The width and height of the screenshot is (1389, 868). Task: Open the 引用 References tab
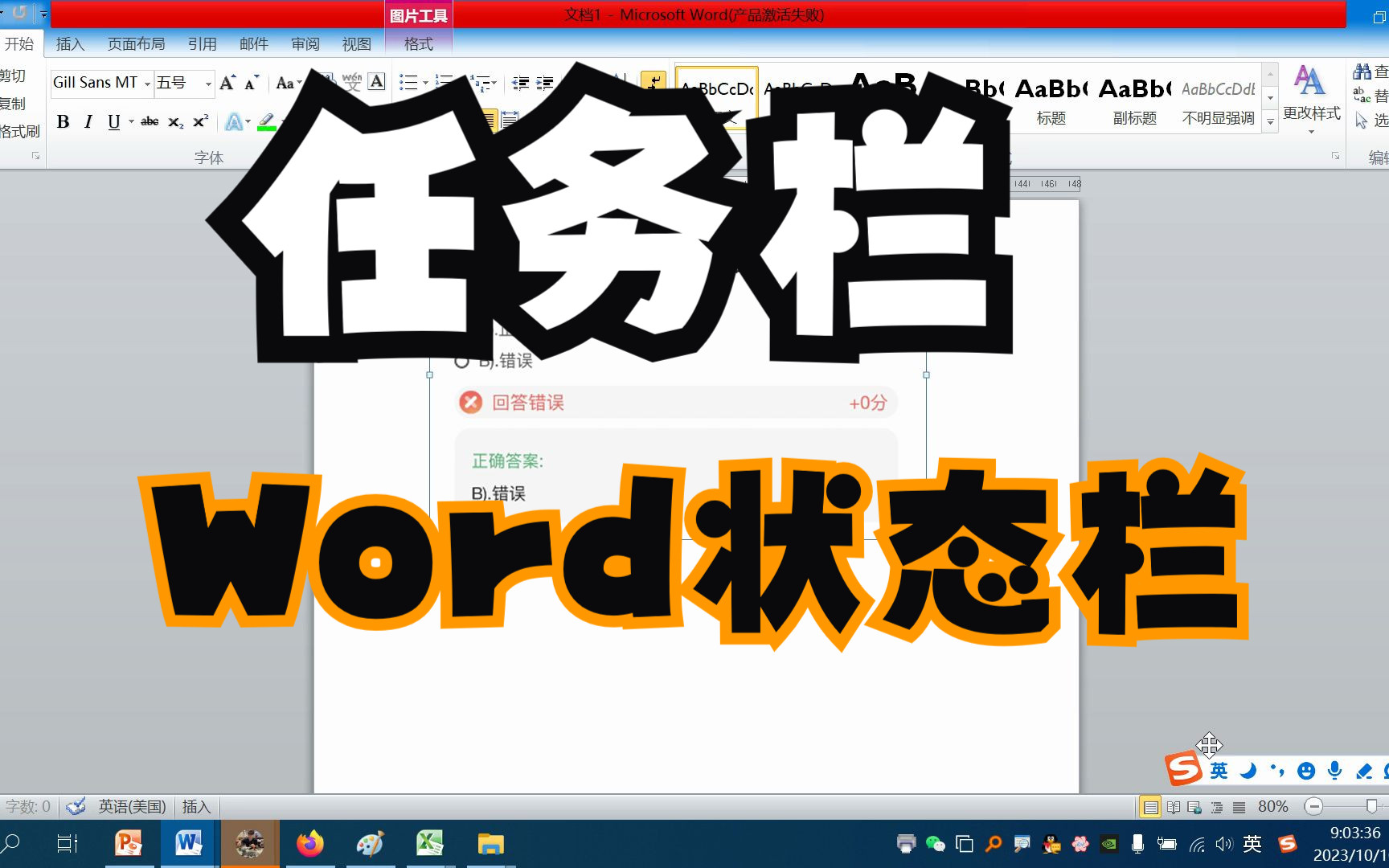coord(203,43)
